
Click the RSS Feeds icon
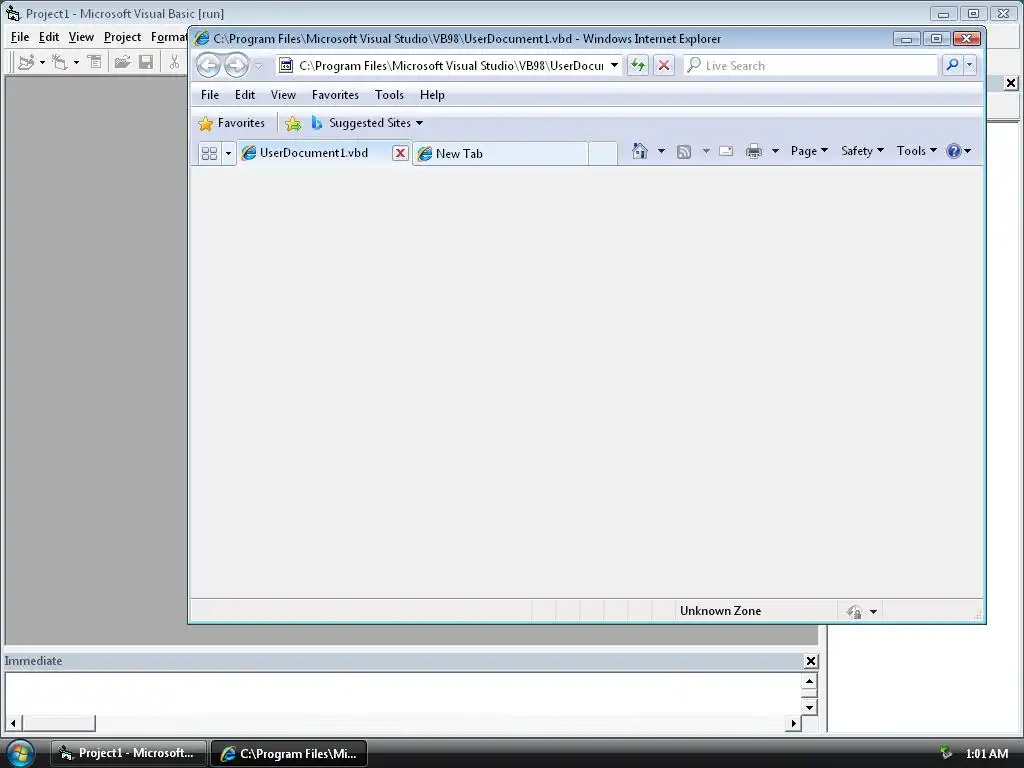[x=684, y=152]
